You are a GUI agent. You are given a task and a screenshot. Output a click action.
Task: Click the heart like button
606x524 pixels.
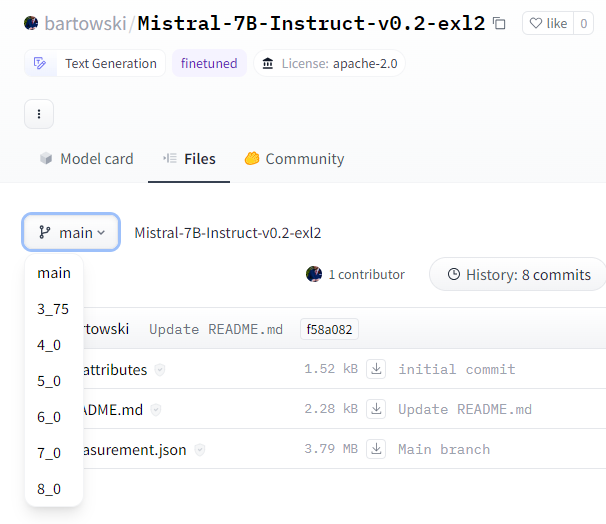[548, 23]
